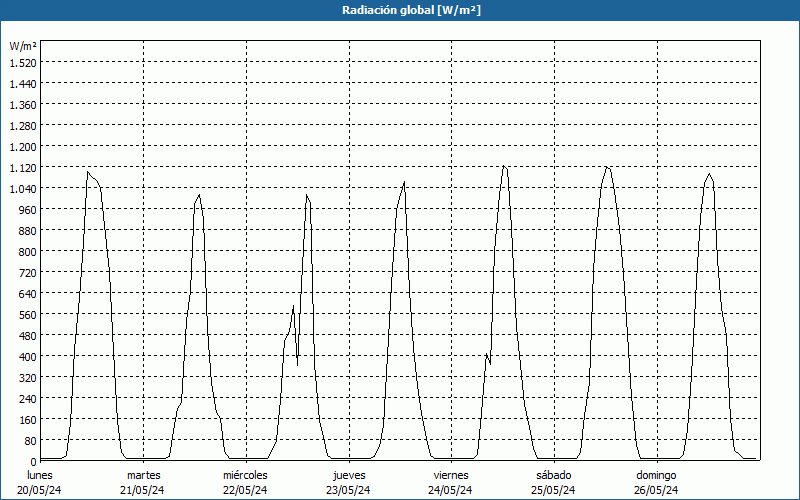The image size is (800, 500).
Task: Click the 'miércoles' day label
Action: [245, 475]
